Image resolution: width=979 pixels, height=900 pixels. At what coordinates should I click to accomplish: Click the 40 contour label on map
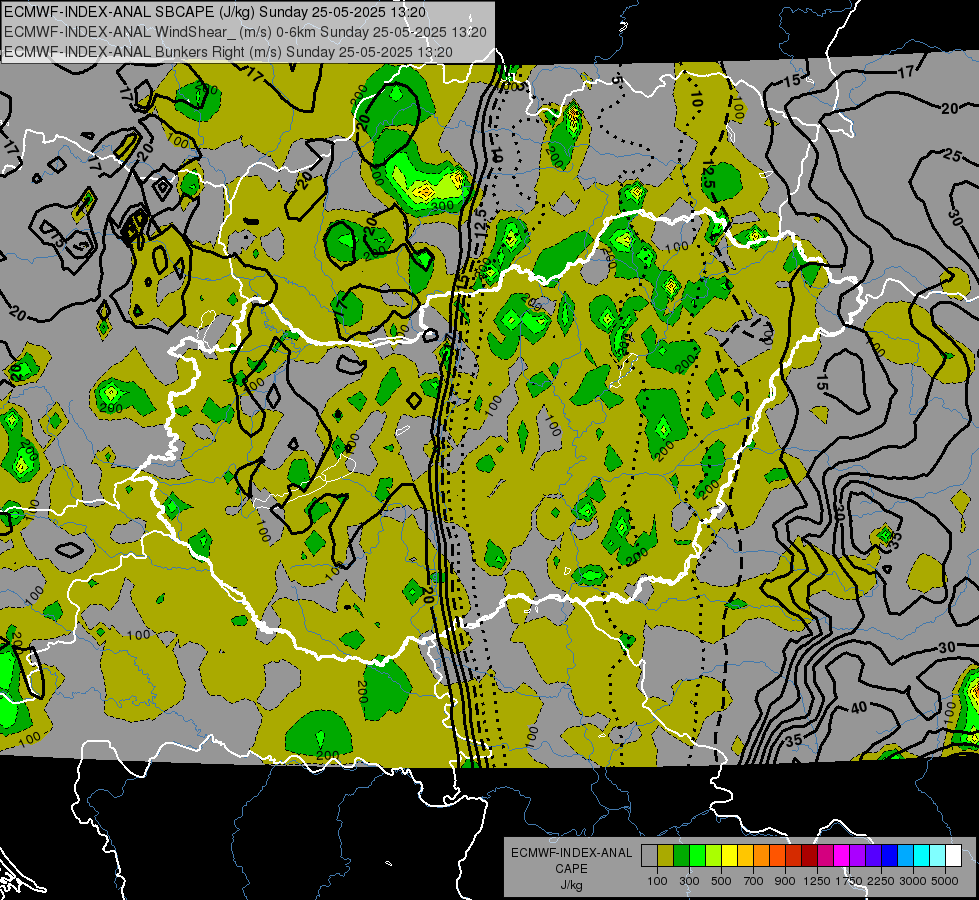point(860,707)
